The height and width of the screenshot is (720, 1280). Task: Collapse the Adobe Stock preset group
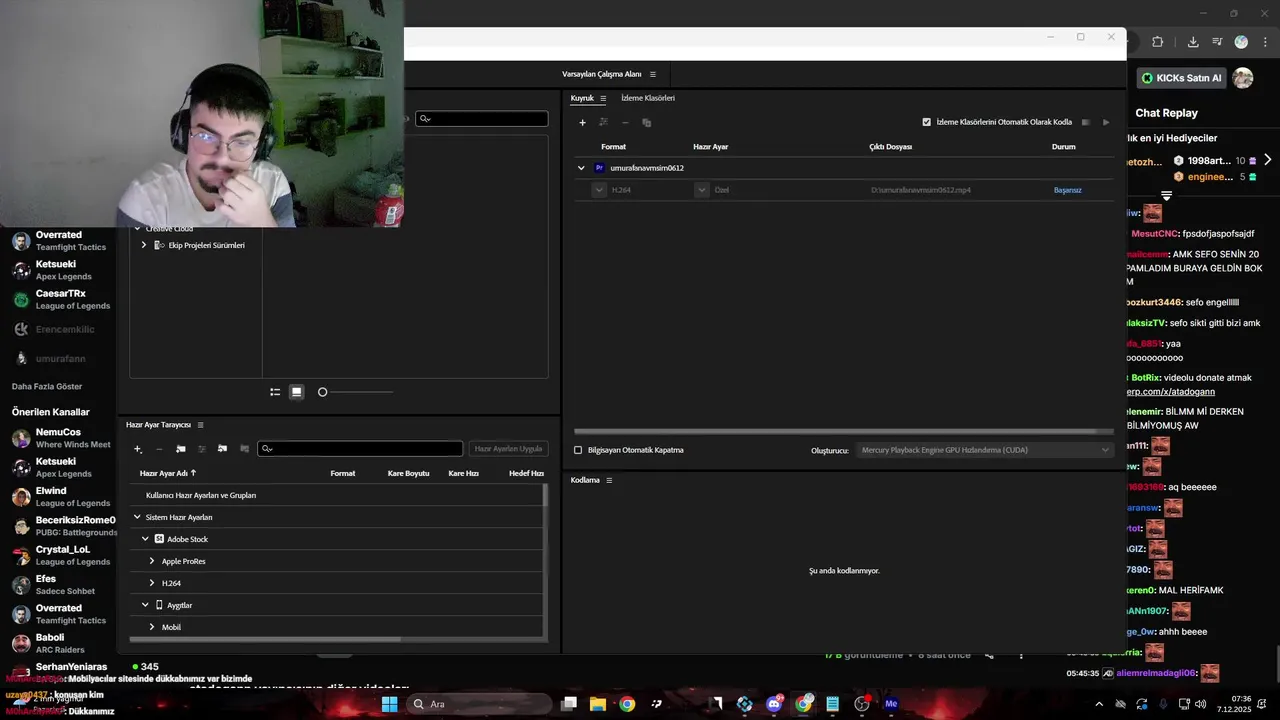[x=145, y=539]
